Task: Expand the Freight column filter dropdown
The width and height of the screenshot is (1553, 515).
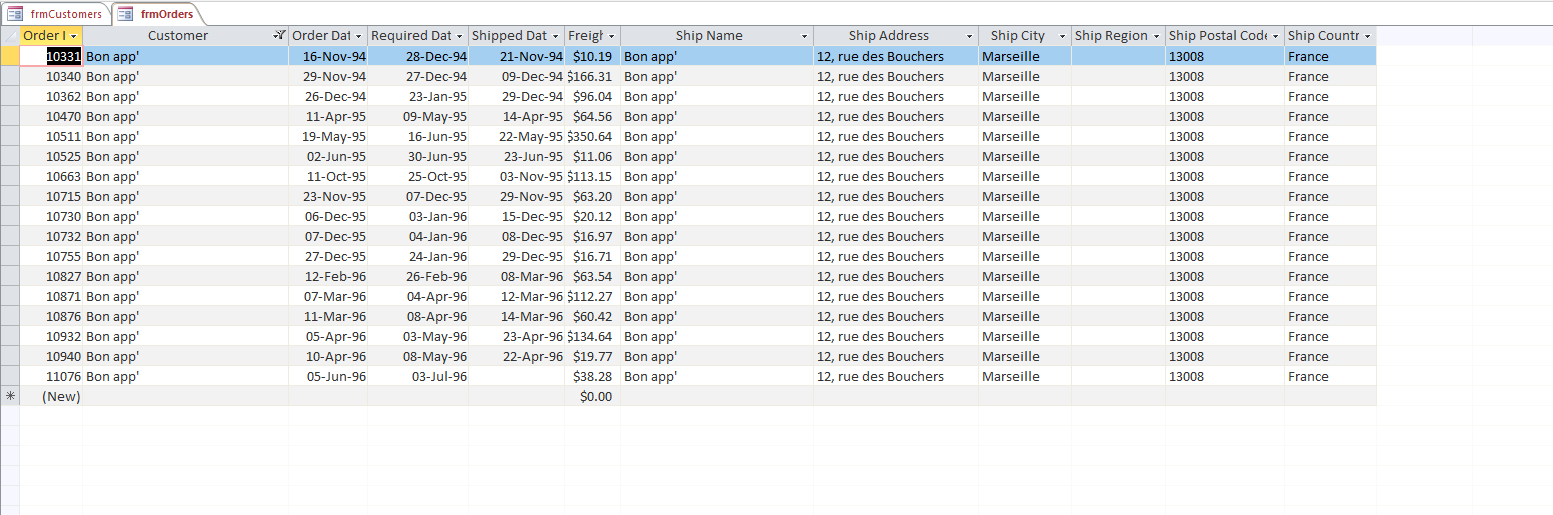Action: click(611, 36)
